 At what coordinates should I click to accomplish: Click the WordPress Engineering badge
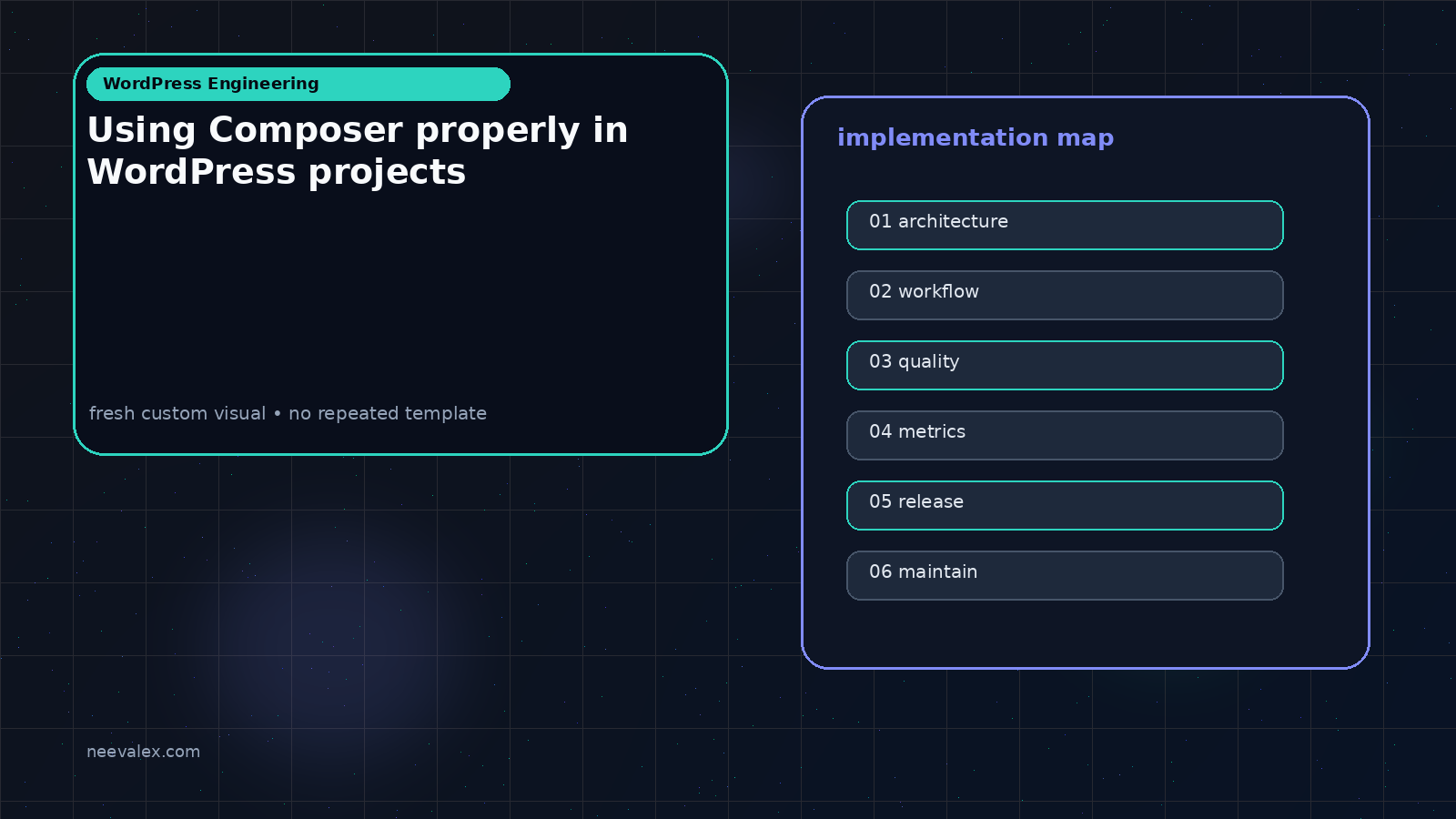pos(298,84)
